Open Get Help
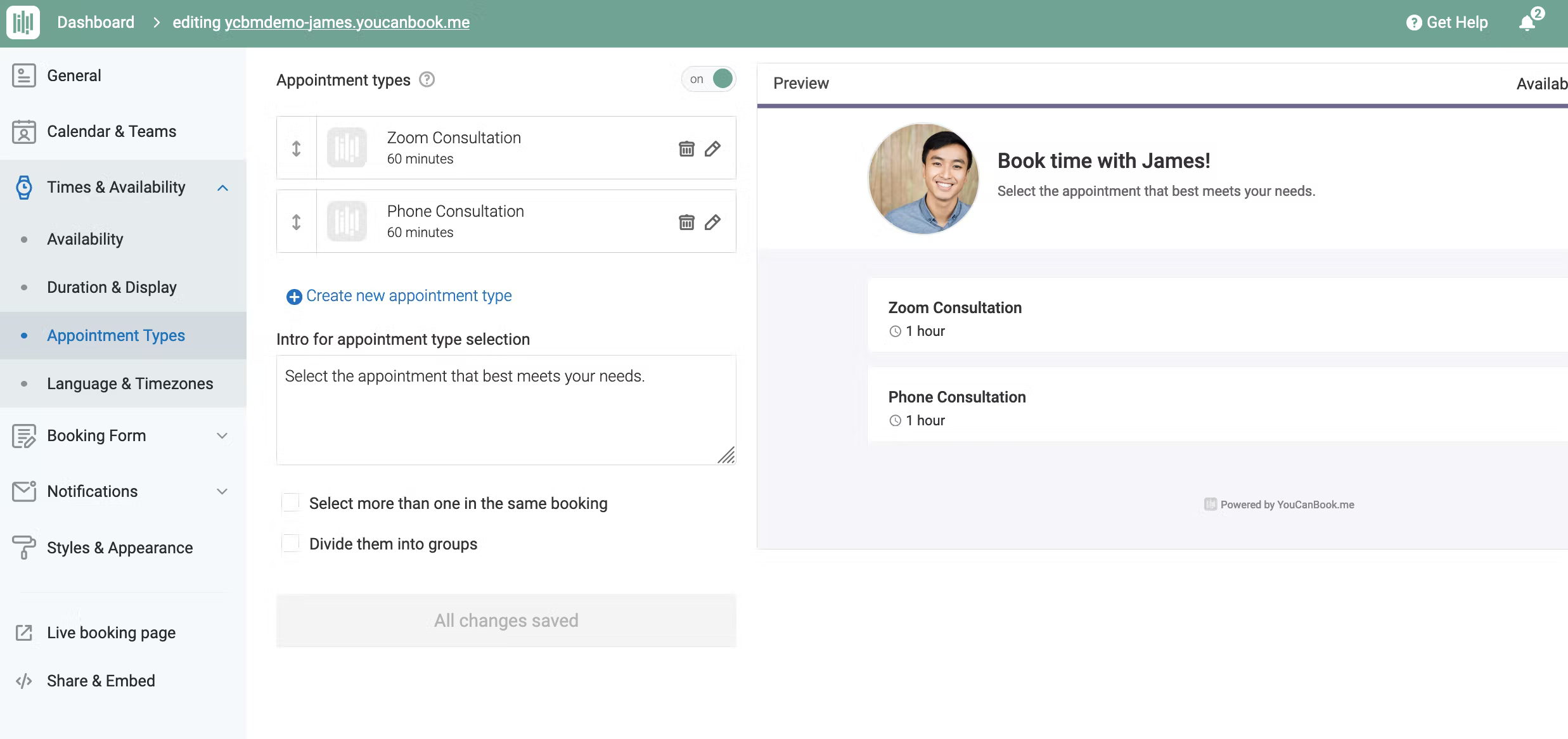Image resolution: width=1568 pixels, height=739 pixels. pyautogui.click(x=1446, y=22)
